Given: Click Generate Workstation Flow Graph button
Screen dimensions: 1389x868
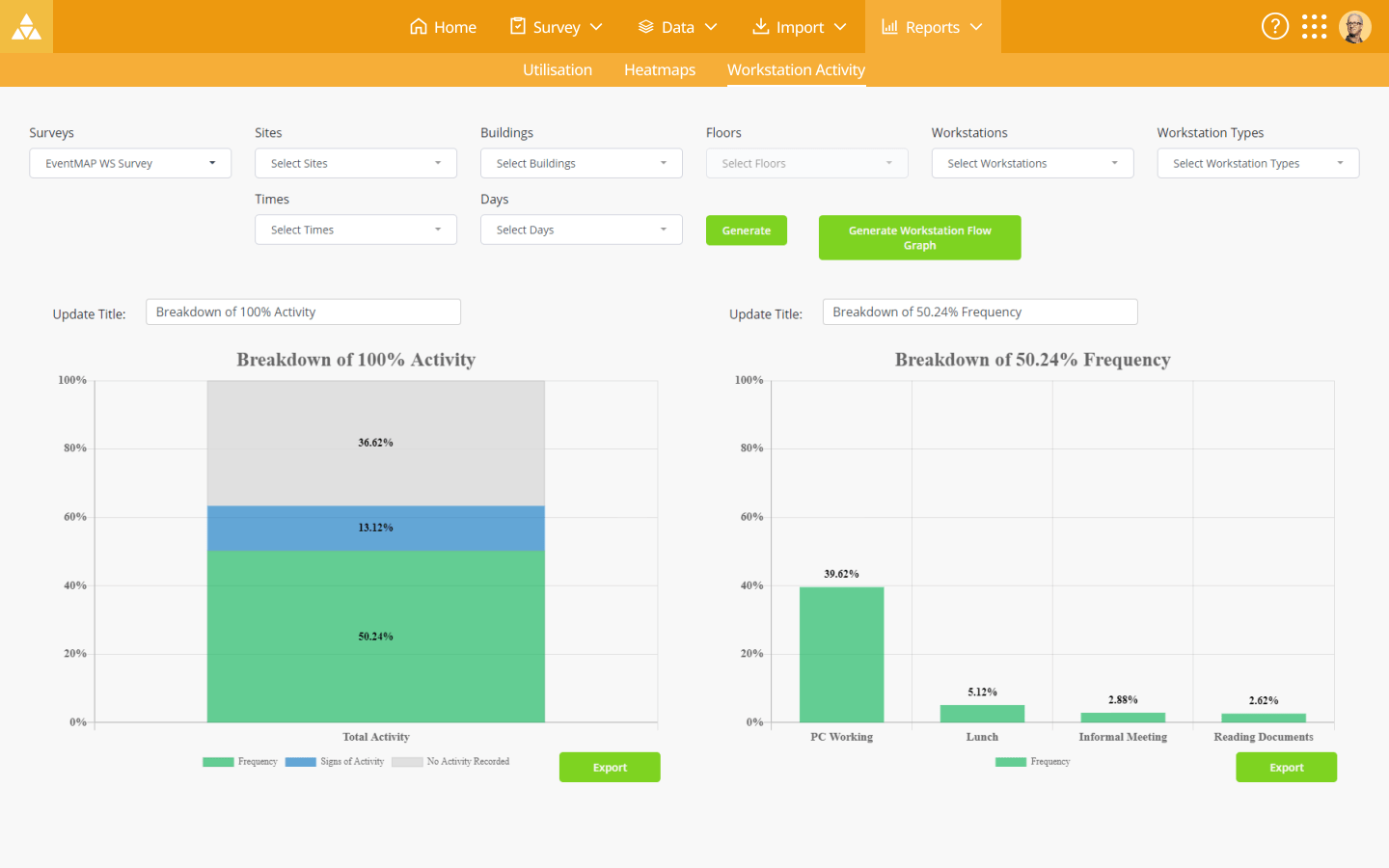Looking at the screenshot, I should pos(920,237).
